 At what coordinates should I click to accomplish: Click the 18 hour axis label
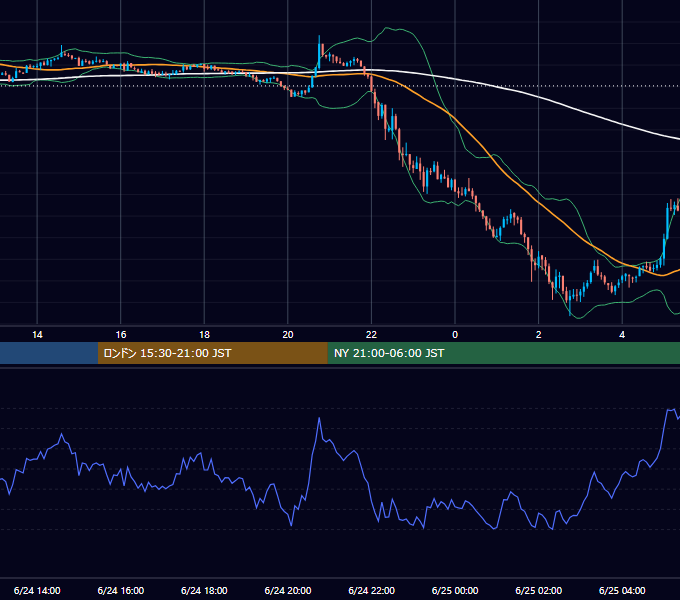[x=204, y=335]
